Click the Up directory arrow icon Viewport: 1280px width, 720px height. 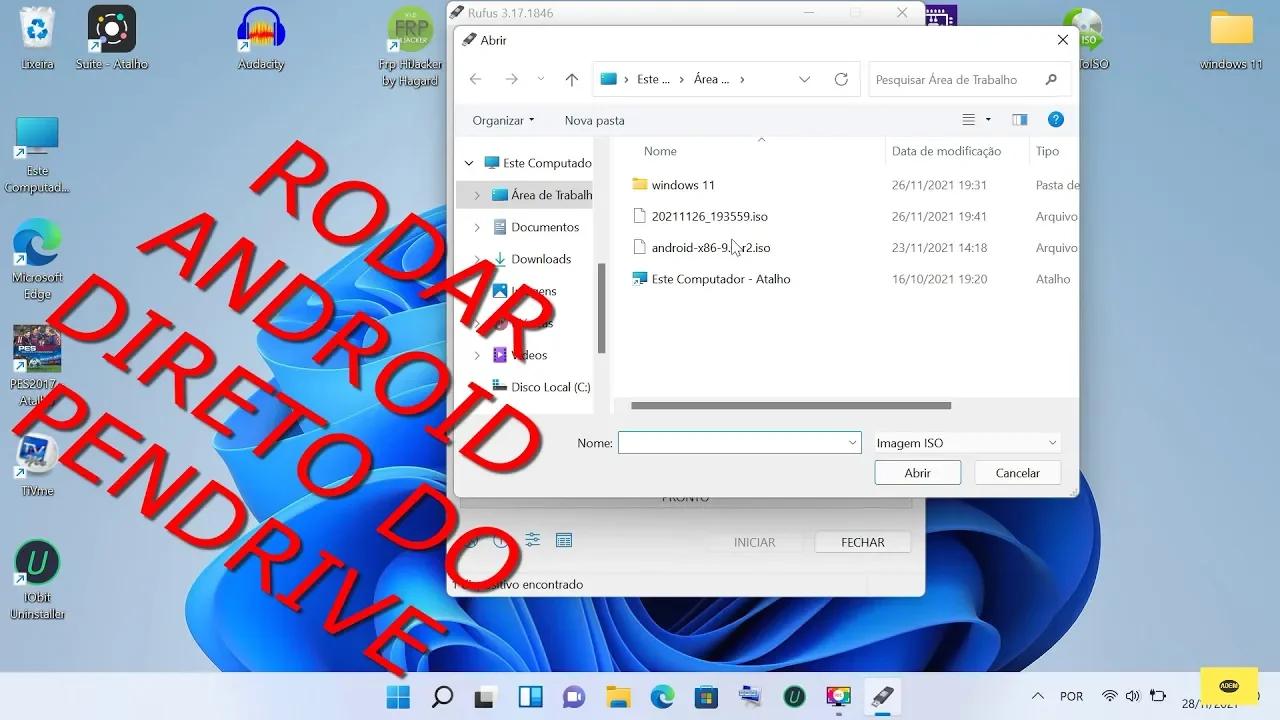pos(571,80)
